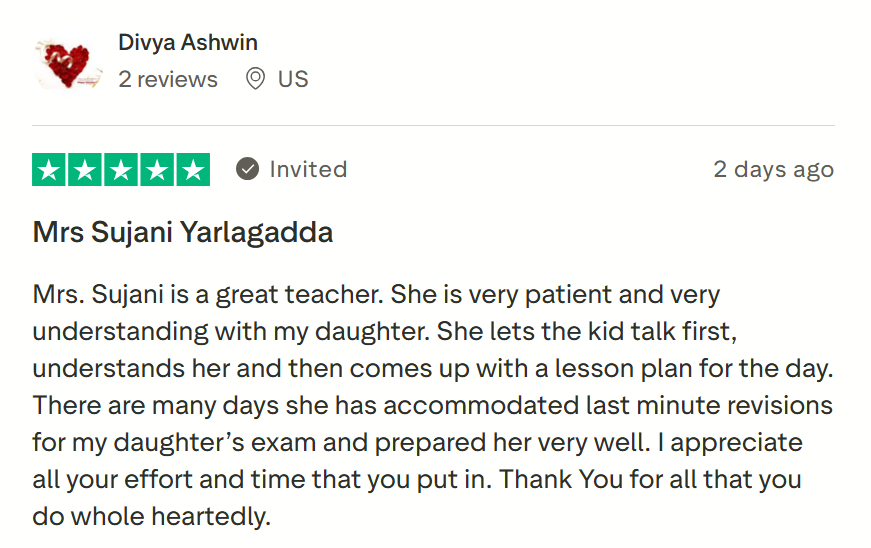The height and width of the screenshot is (548, 871).
Task: Click the US country label
Action: click(x=293, y=79)
